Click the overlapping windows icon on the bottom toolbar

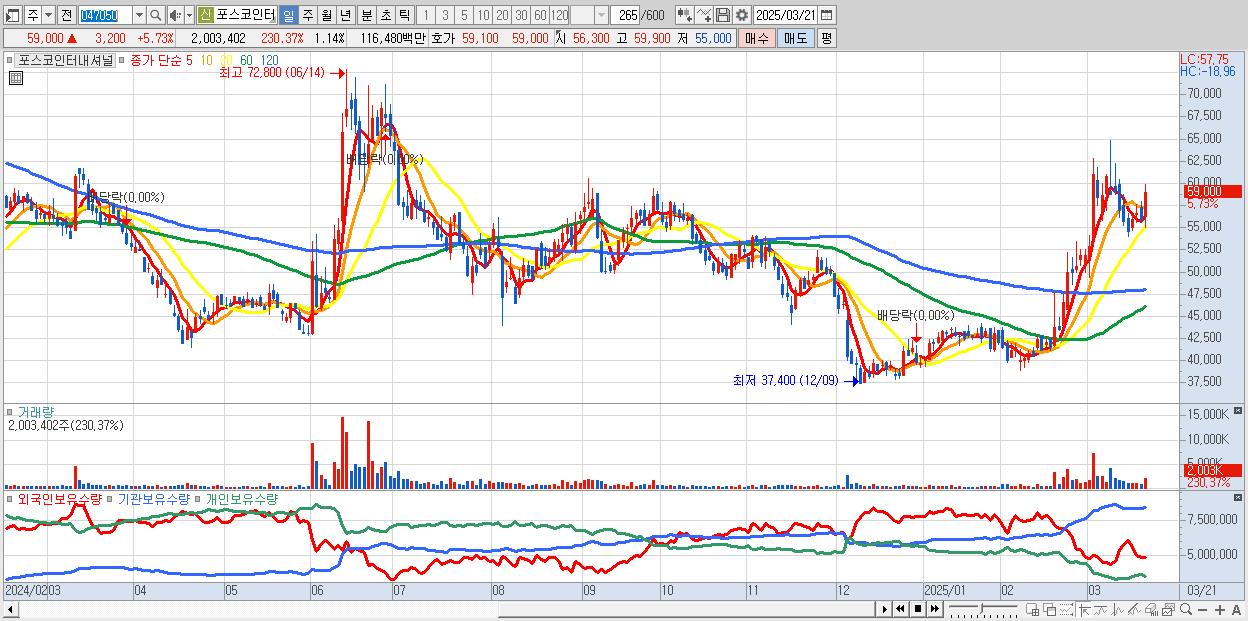point(1050,609)
